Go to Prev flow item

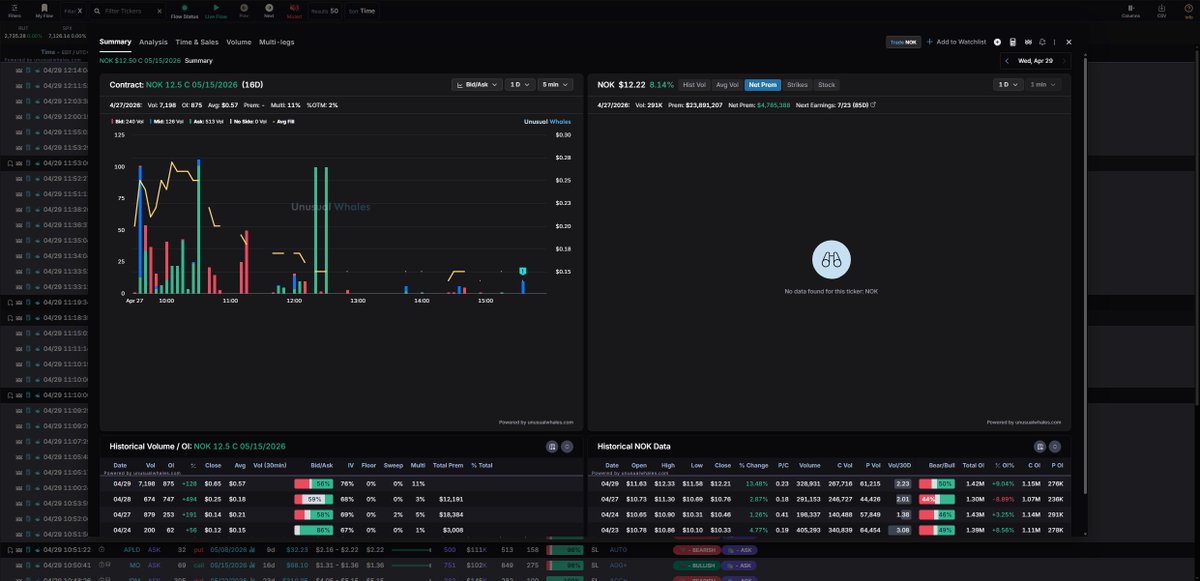(x=244, y=7)
